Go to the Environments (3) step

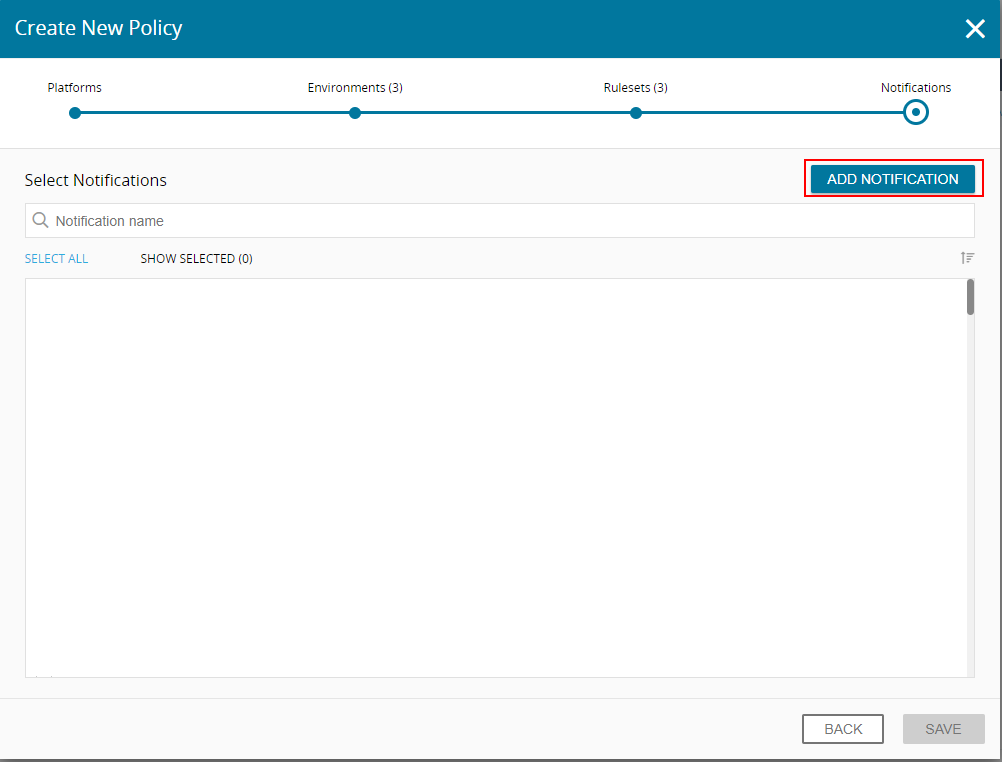[x=355, y=113]
